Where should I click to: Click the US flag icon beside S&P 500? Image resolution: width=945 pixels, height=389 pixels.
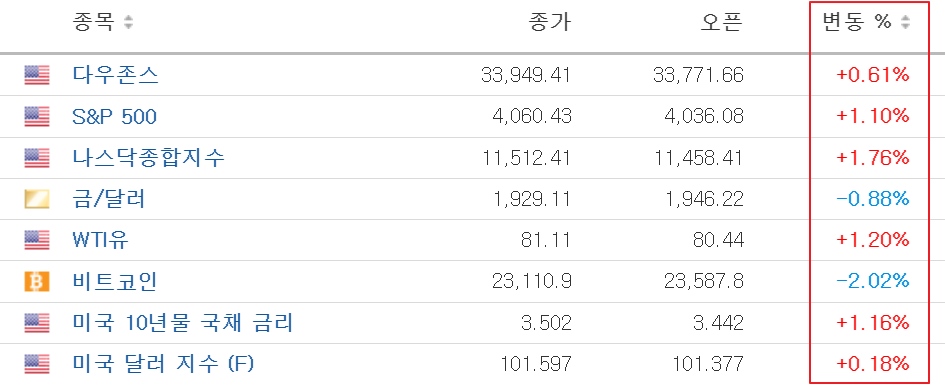37,116
